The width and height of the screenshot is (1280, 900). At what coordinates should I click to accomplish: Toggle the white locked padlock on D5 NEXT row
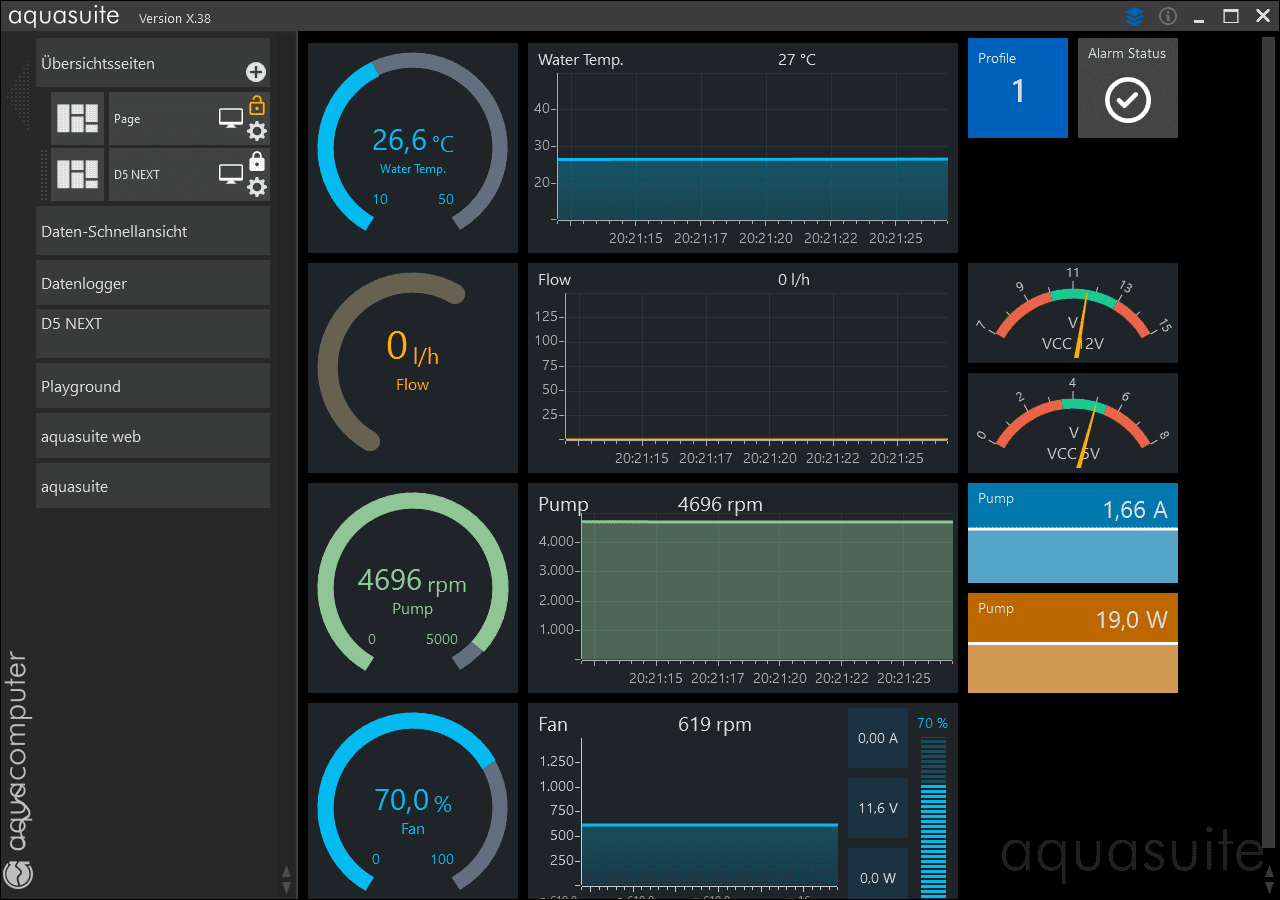pos(257,160)
